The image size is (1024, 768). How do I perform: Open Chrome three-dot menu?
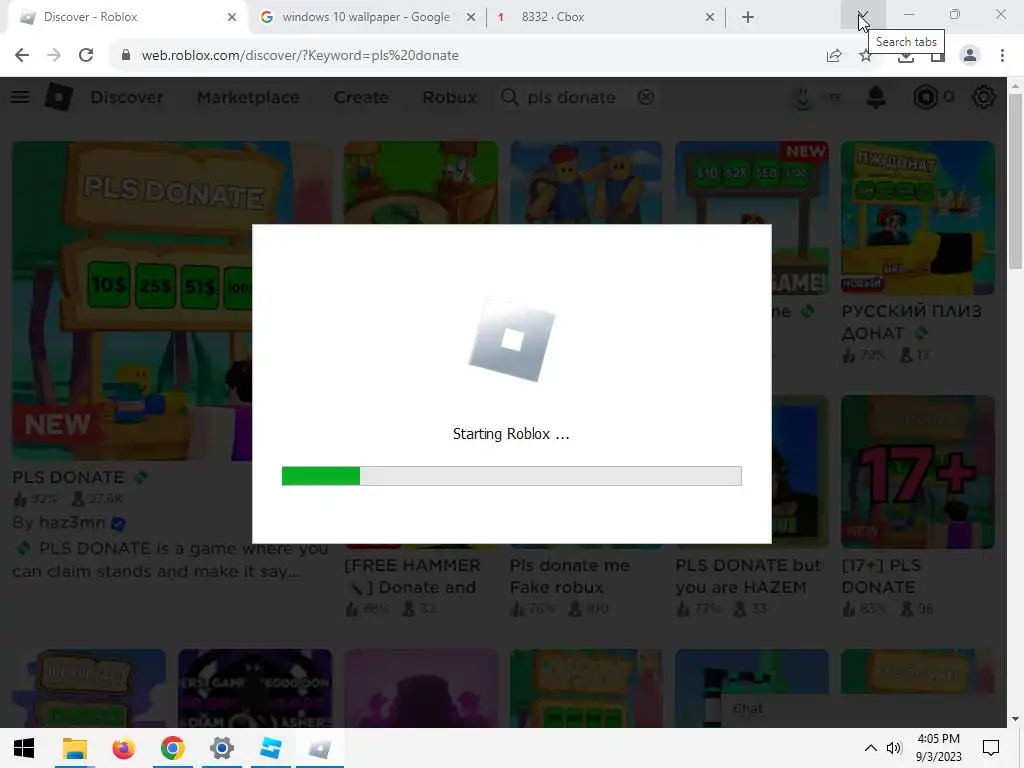(x=1002, y=55)
